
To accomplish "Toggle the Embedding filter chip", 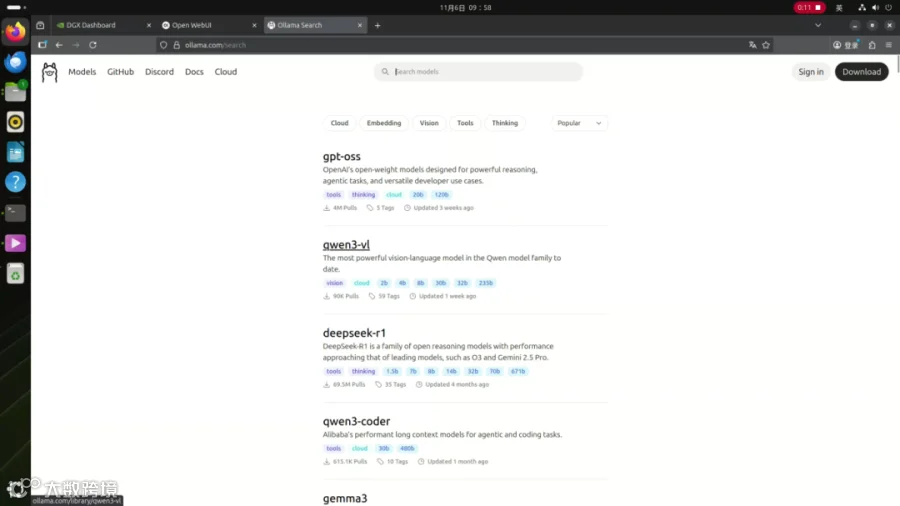I will point(384,123).
